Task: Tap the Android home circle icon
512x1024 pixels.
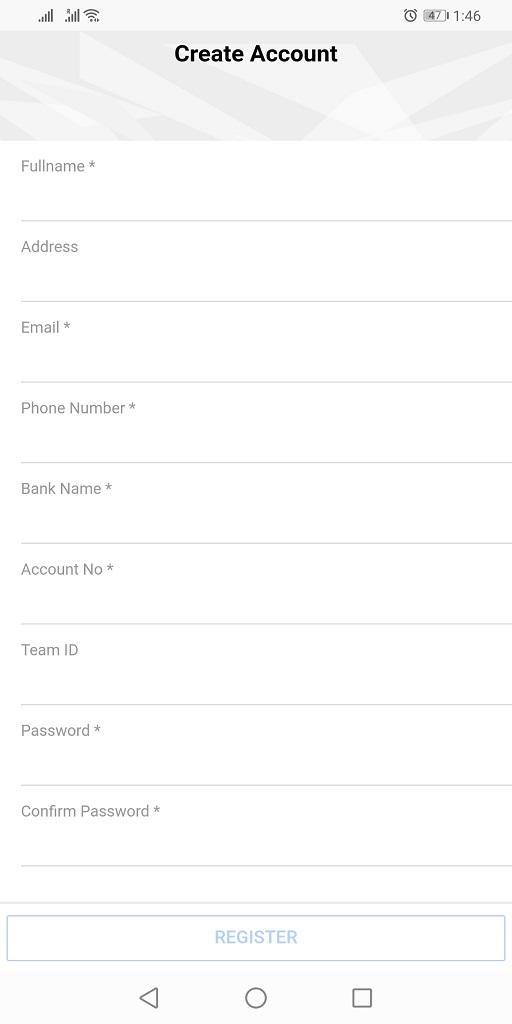Action: pos(256,997)
